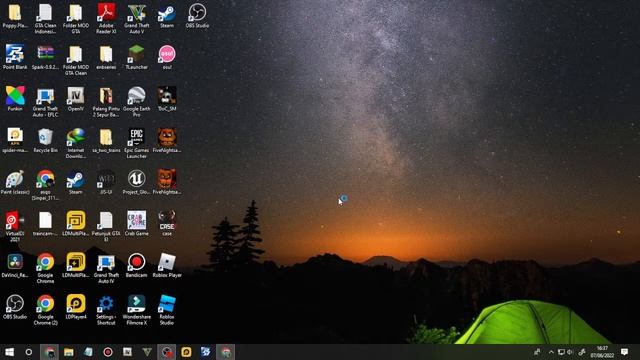Image resolution: width=640 pixels, height=360 pixels.
Task: Open OBS Studio shortcut beside top-row Steam
Action: point(197,16)
